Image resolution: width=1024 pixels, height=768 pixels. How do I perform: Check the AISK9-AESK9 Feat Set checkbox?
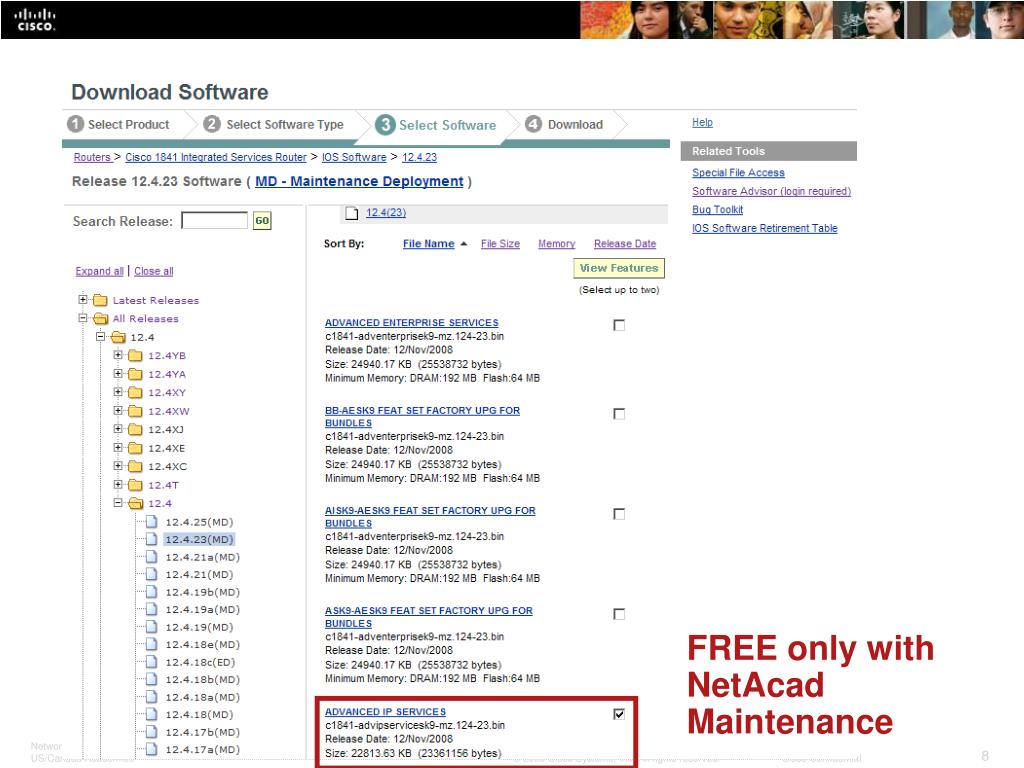click(x=619, y=514)
